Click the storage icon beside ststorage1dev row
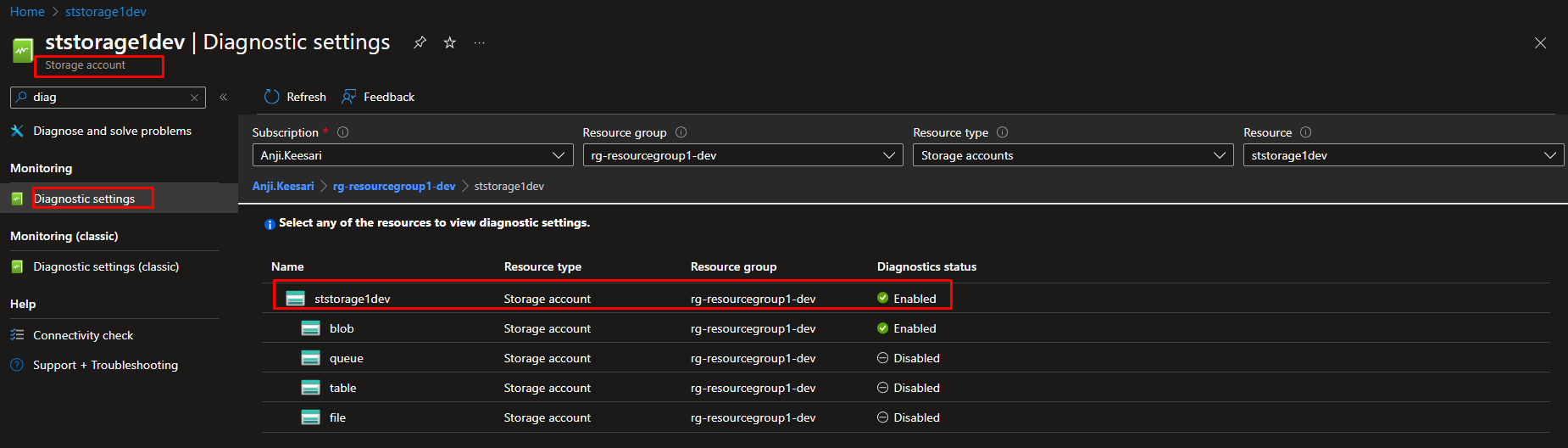 click(x=296, y=299)
